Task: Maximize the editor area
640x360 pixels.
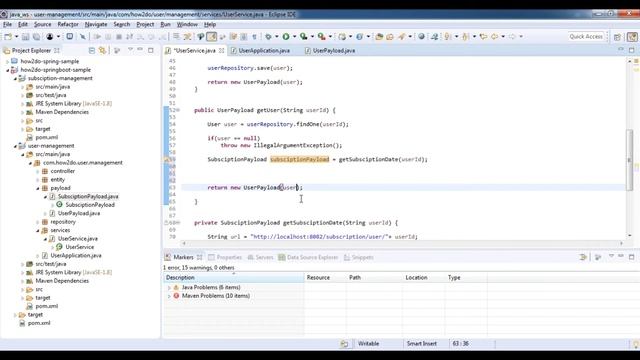Action: 631,50
